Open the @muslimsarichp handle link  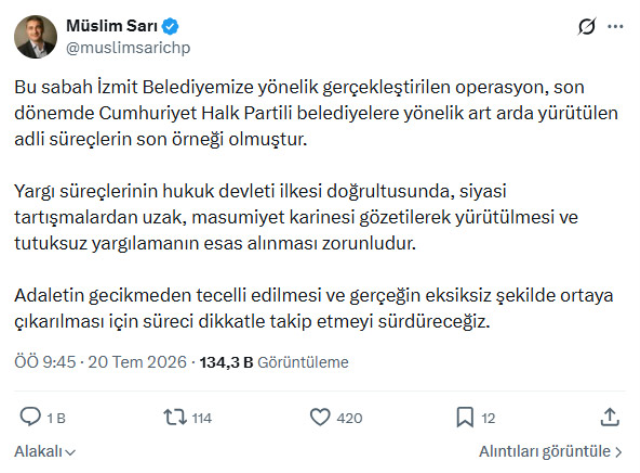(128, 48)
